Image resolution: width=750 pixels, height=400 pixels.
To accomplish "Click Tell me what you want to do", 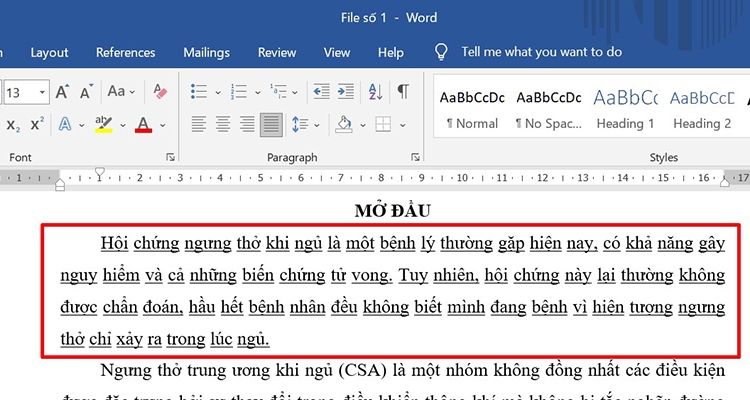I will click(x=541, y=52).
